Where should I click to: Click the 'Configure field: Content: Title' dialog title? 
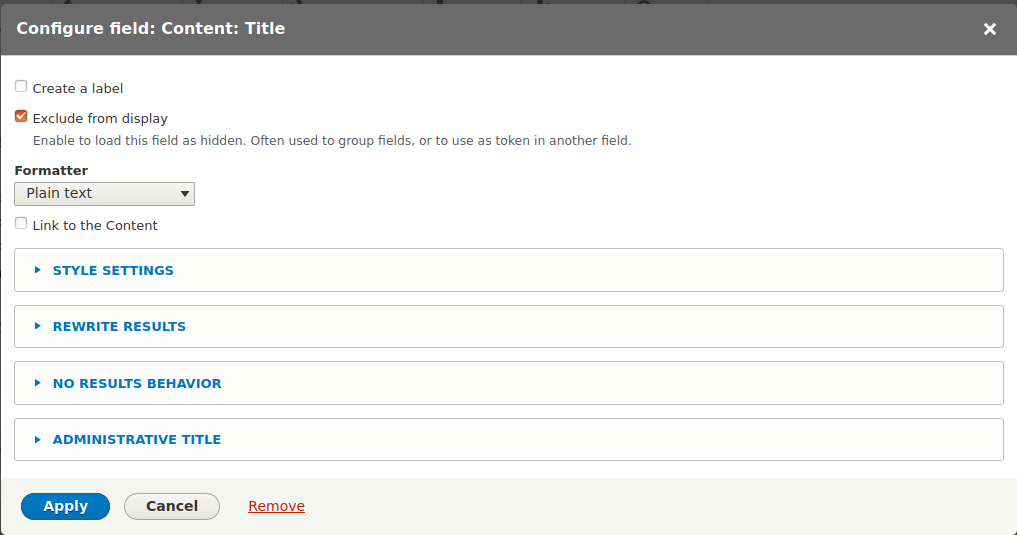[151, 29]
